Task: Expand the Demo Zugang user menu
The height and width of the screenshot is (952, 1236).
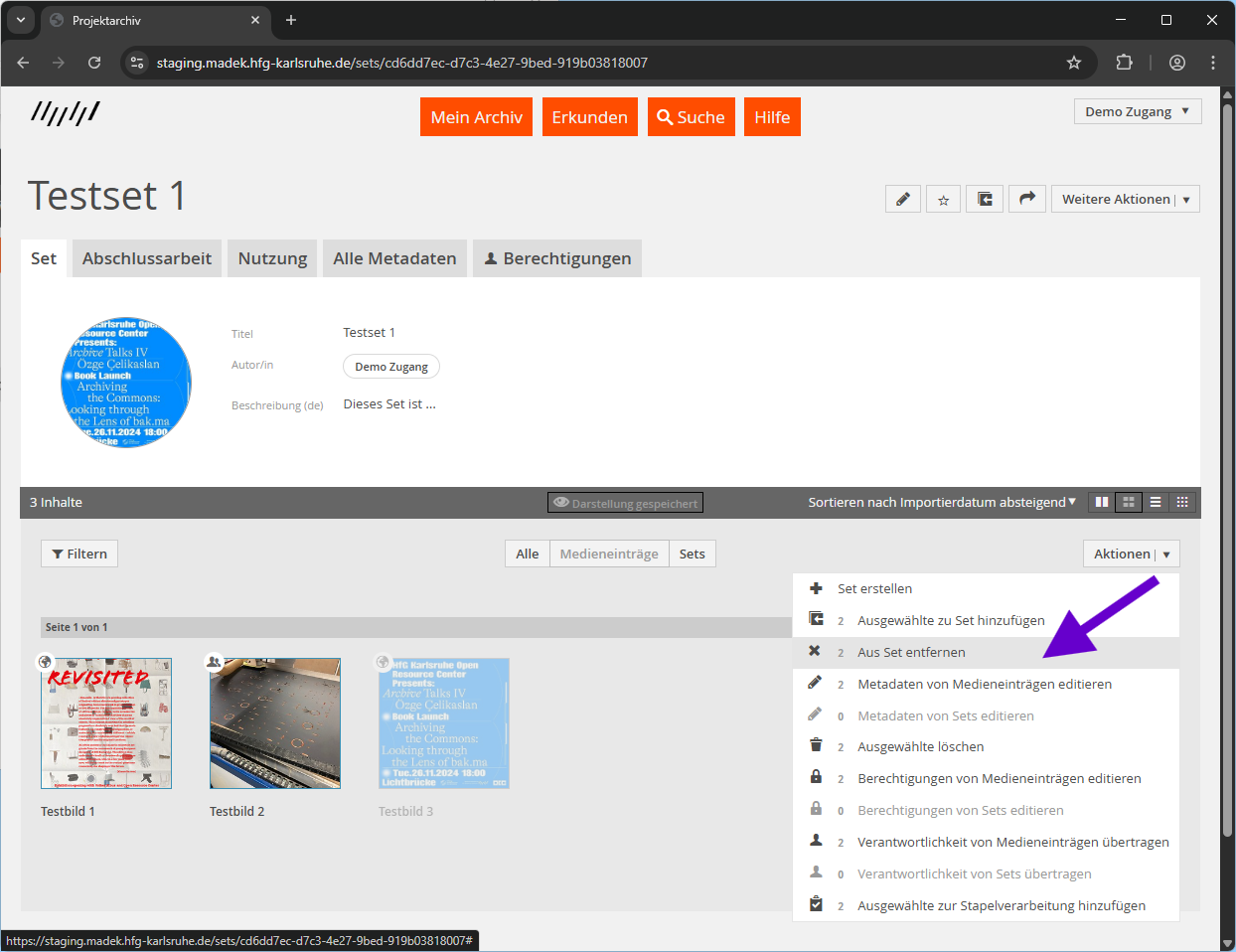Action: click(1137, 112)
